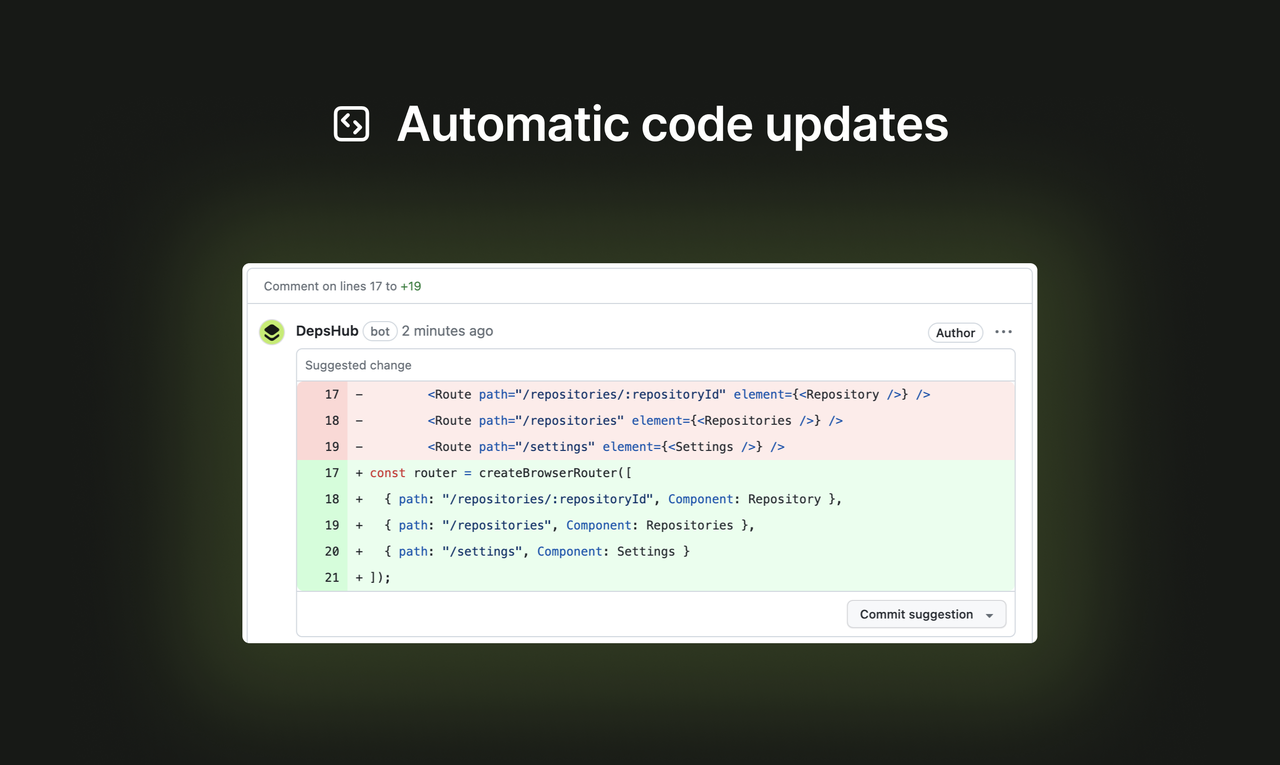Select added line 21 closing bracket
Viewport: 1280px width, 765px height.
point(656,577)
